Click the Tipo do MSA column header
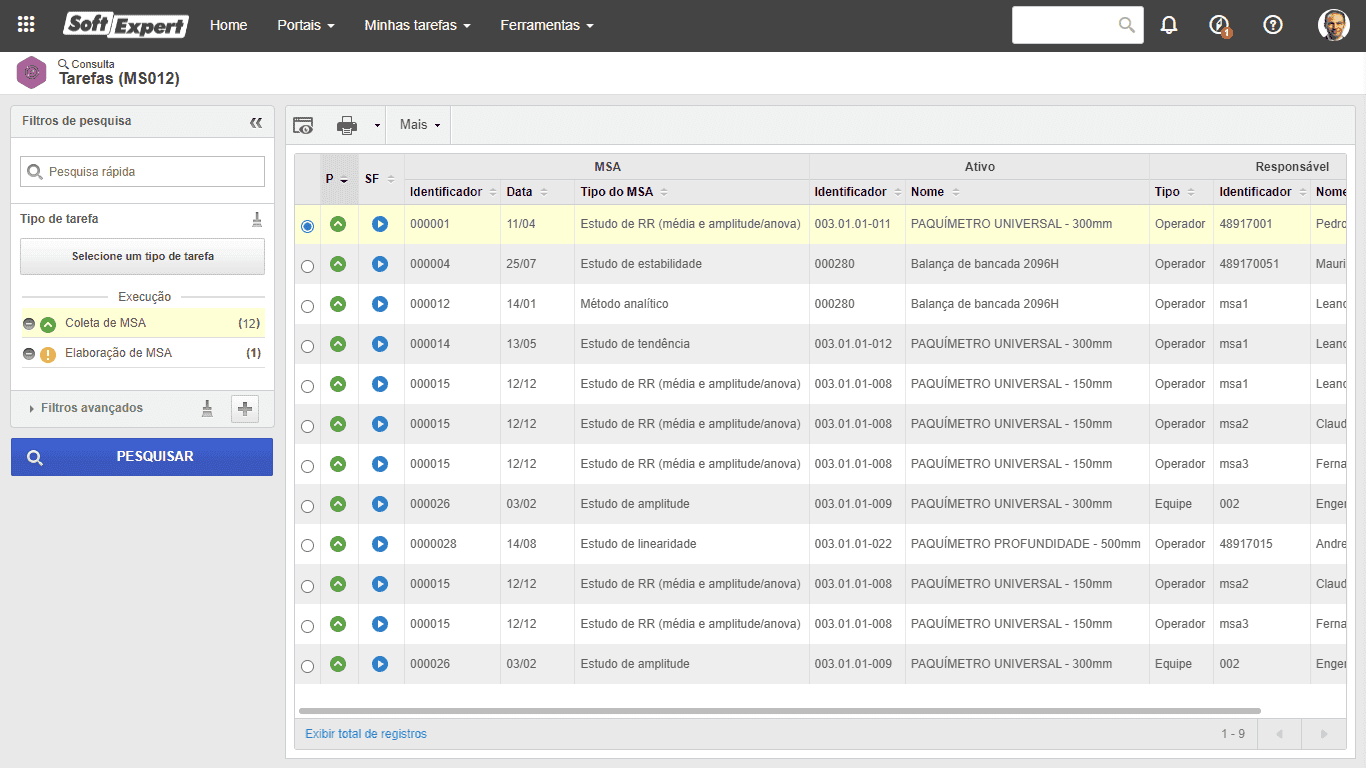 click(617, 192)
